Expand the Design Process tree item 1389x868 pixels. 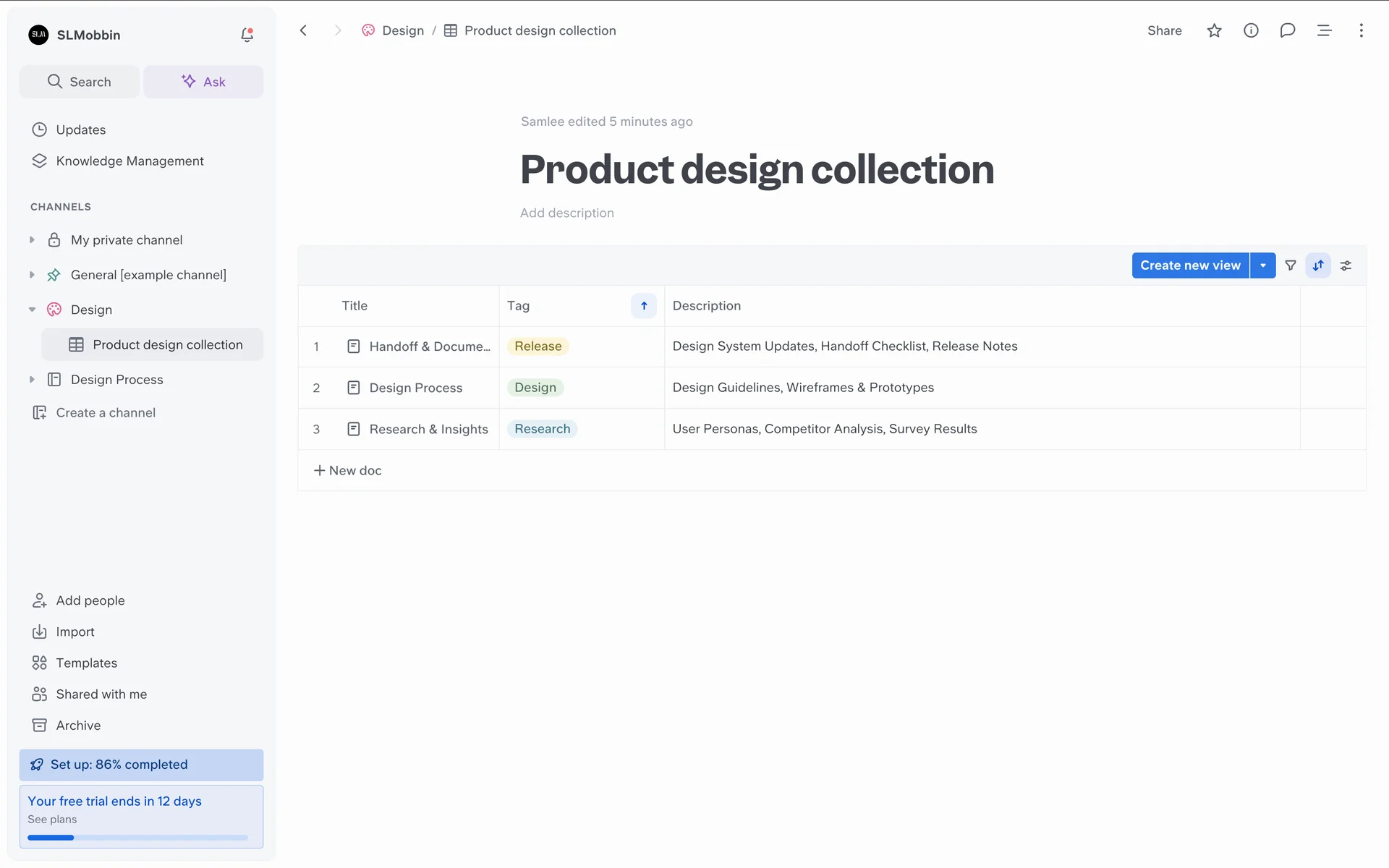pyautogui.click(x=32, y=380)
